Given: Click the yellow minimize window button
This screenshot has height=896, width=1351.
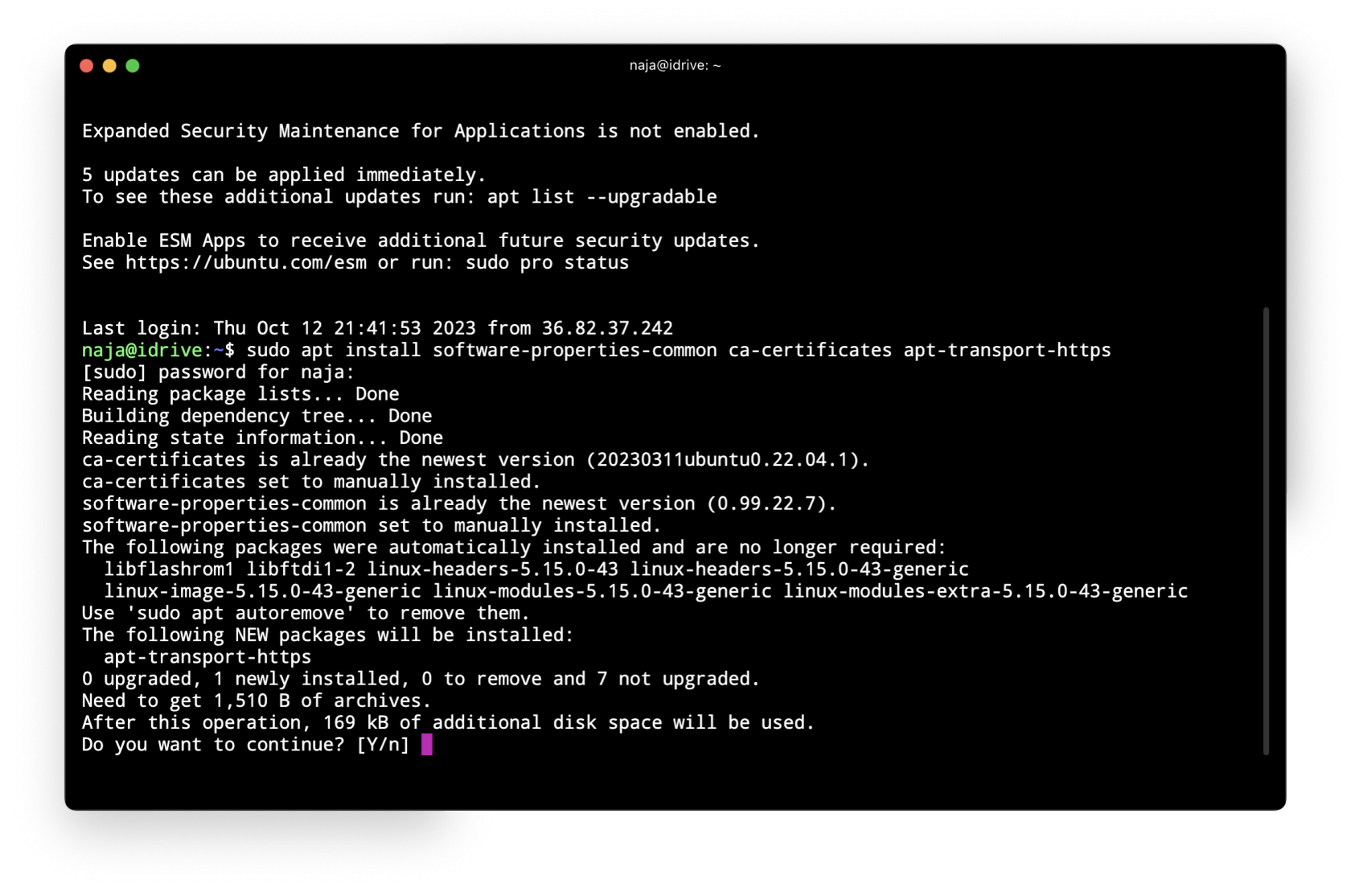Looking at the screenshot, I should tap(109, 66).
